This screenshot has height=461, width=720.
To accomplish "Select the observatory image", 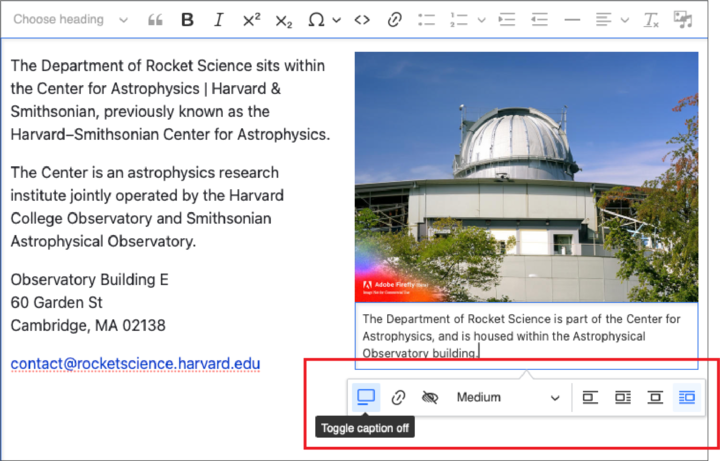I will pyautogui.click(x=526, y=177).
